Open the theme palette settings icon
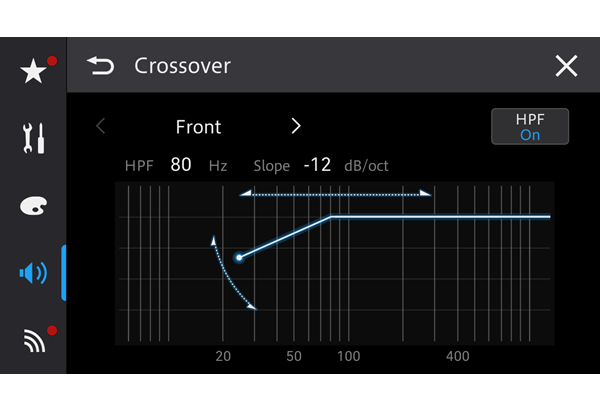Image resolution: width=600 pixels, height=412 pixels. pyautogui.click(x=33, y=206)
